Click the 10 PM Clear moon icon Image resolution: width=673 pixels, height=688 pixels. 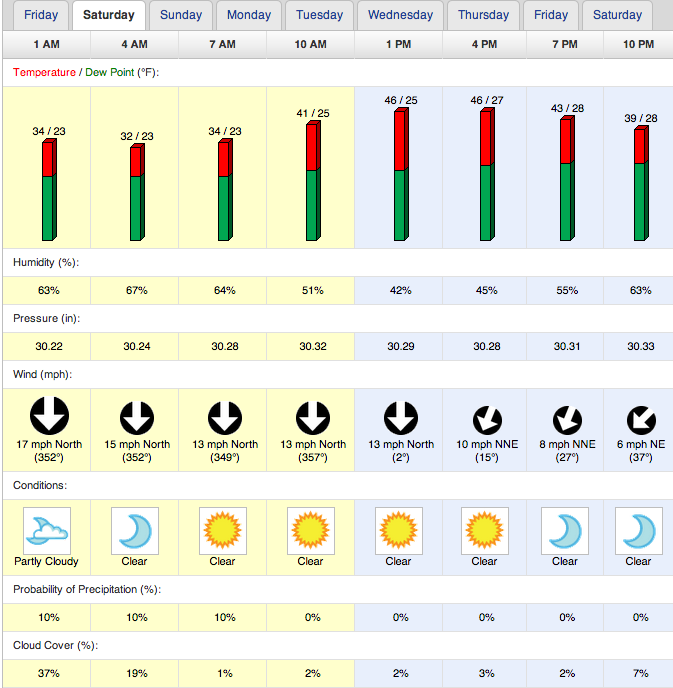tap(639, 531)
